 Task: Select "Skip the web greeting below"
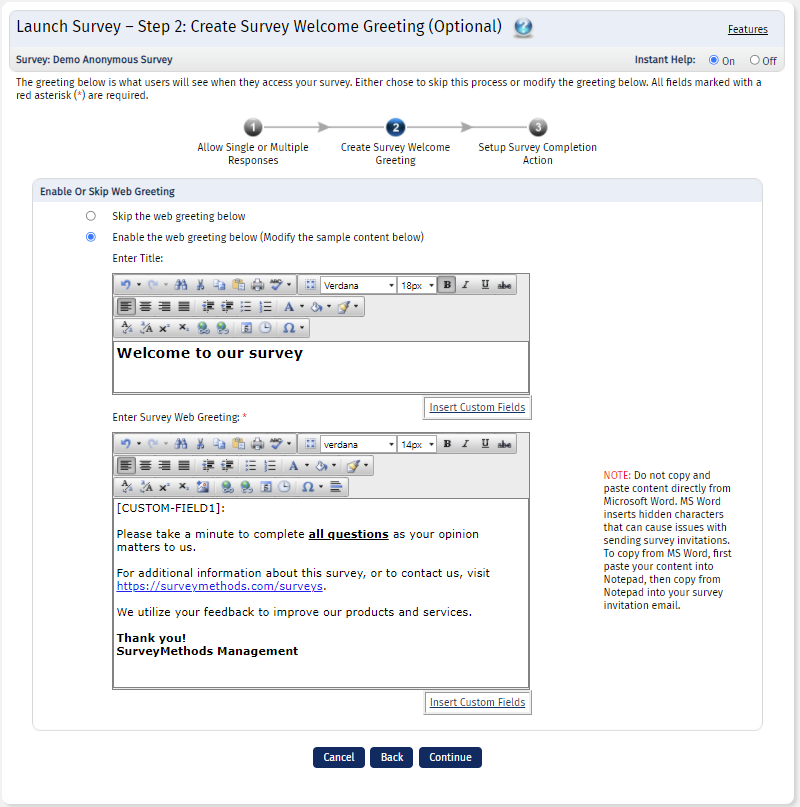coord(91,216)
